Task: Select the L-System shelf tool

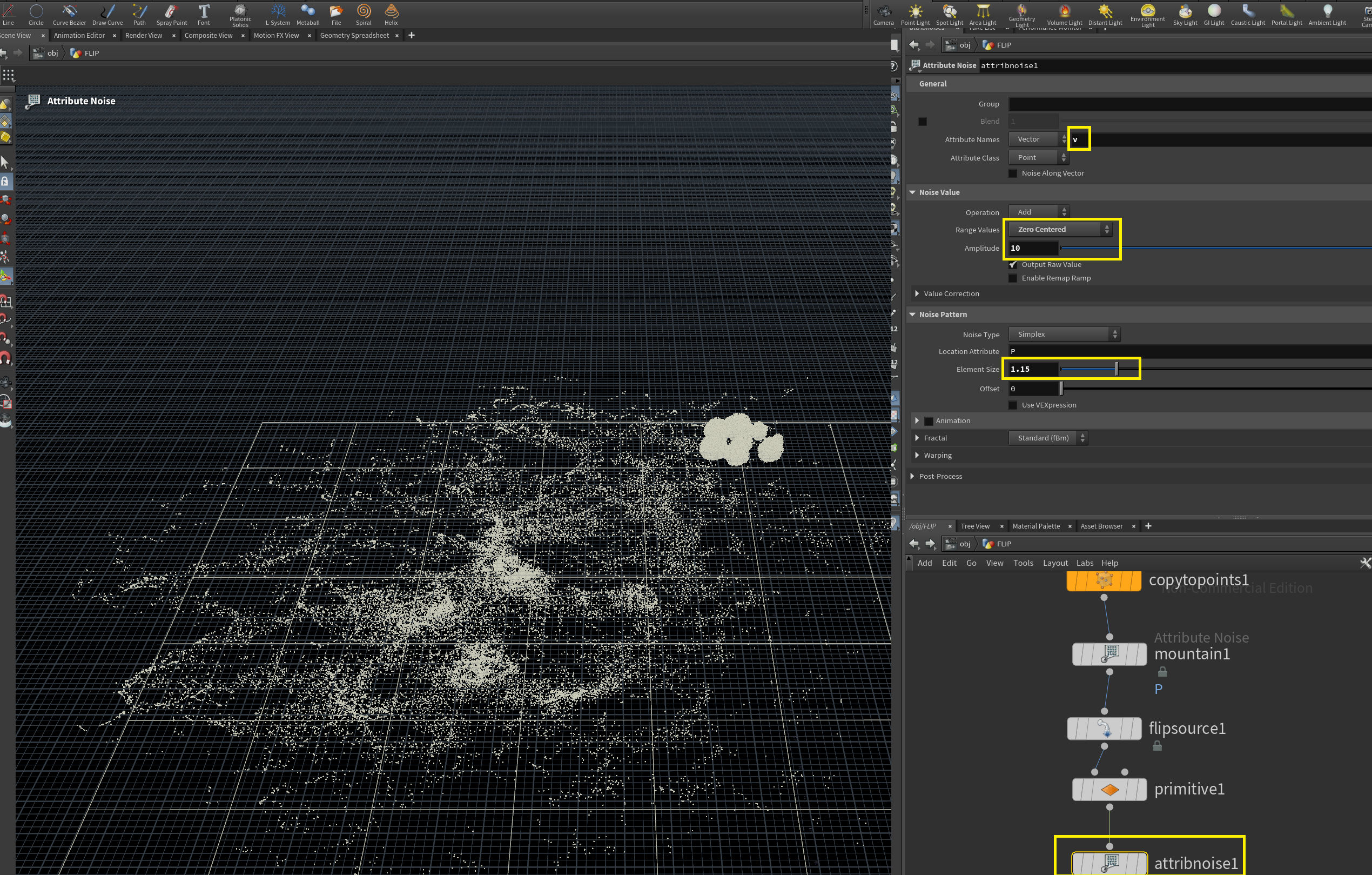Action: point(278,14)
